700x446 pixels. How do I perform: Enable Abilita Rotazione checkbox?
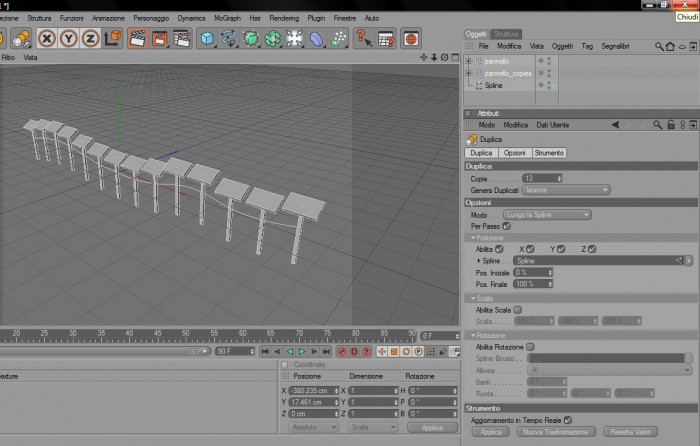coord(530,347)
